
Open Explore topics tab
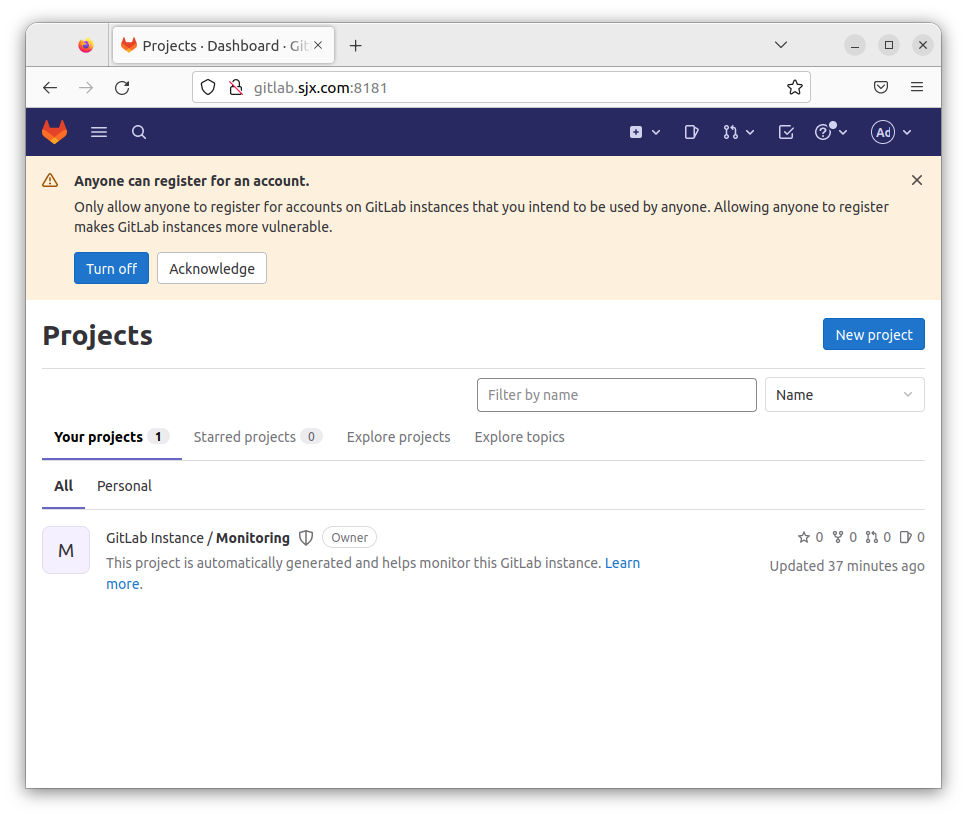point(519,437)
